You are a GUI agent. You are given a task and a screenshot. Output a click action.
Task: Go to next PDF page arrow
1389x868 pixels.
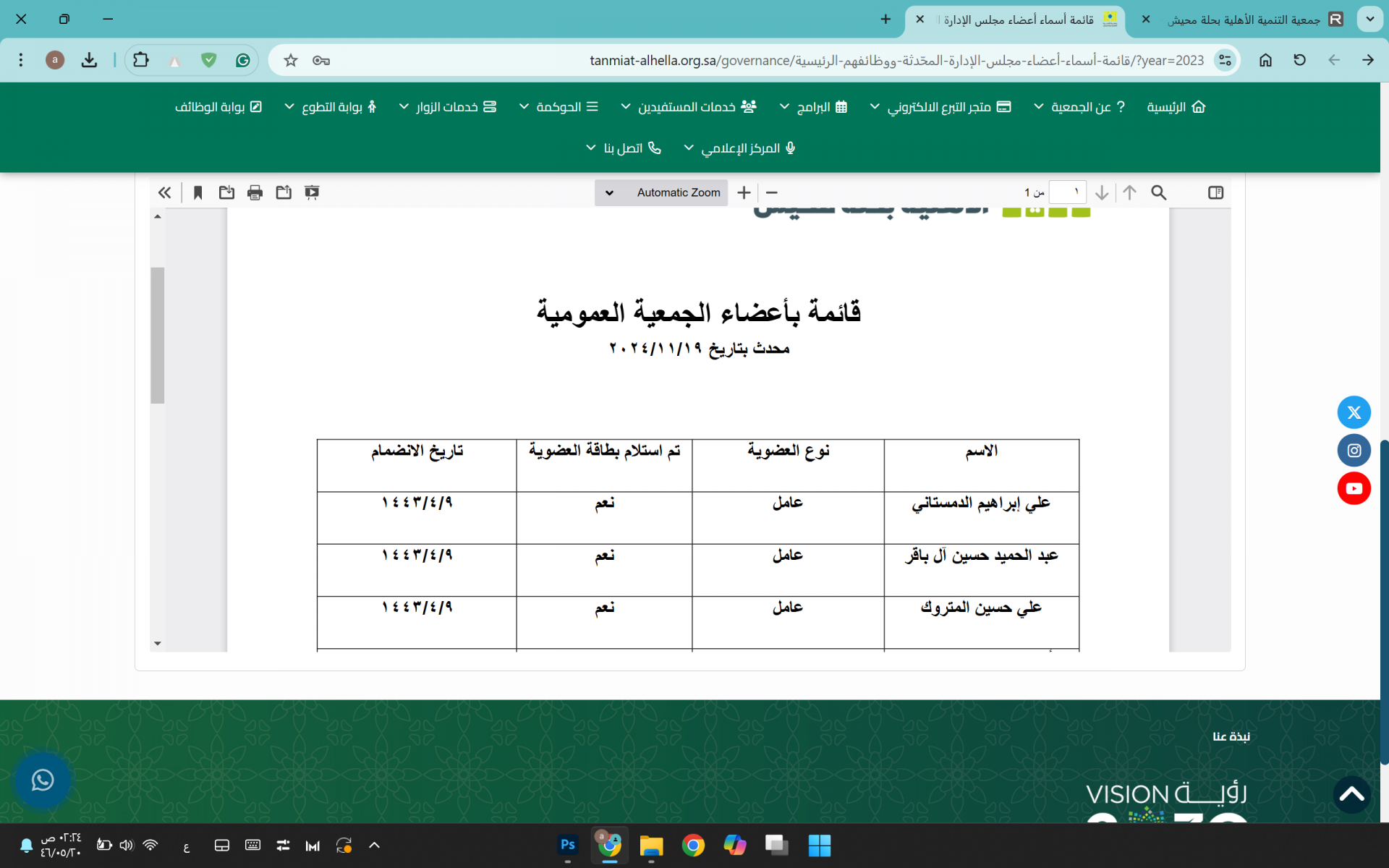(x=1102, y=192)
